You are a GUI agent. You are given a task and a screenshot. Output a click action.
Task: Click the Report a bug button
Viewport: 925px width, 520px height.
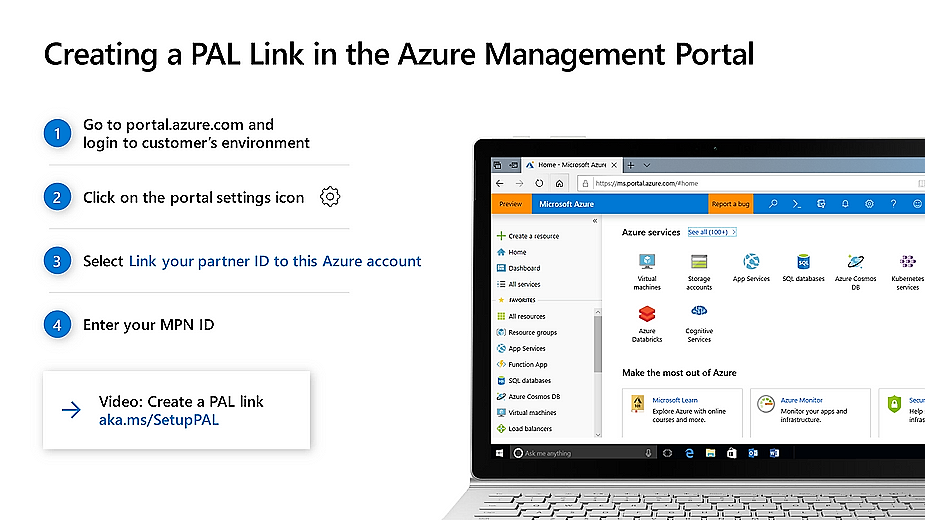tap(730, 204)
